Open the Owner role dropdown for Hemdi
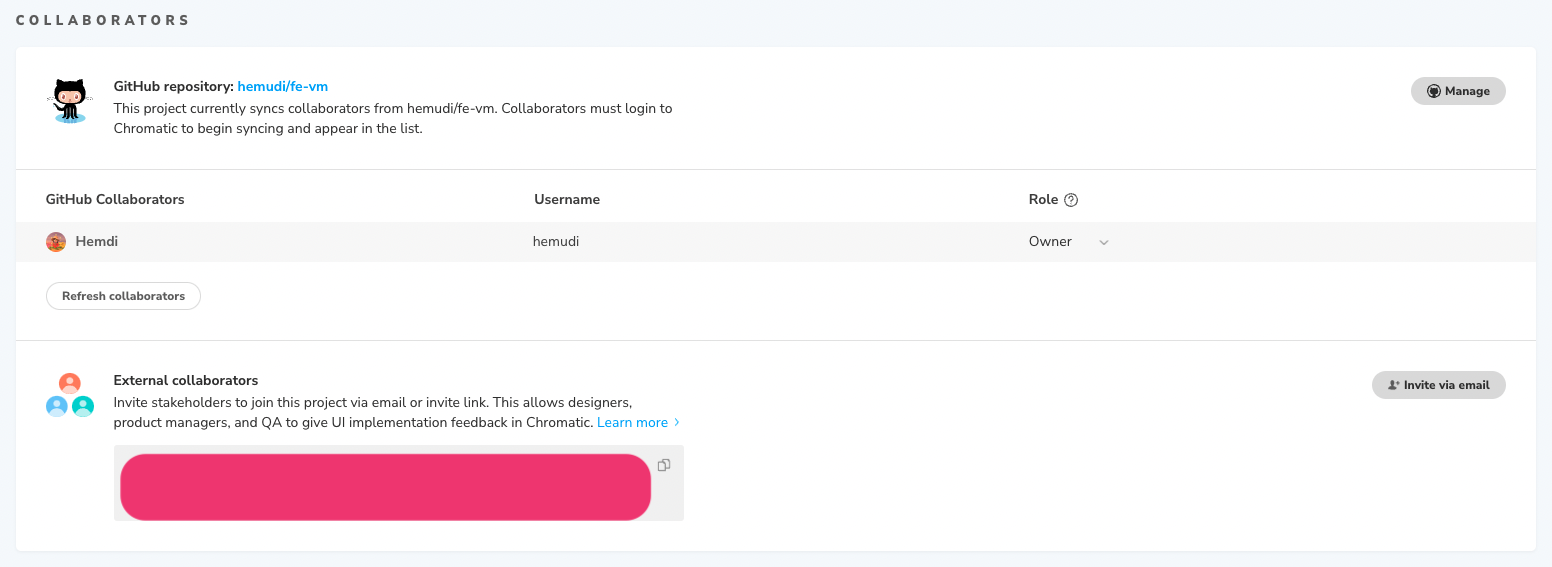Viewport: 1552px width, 567px height. tap(1069, 242)
